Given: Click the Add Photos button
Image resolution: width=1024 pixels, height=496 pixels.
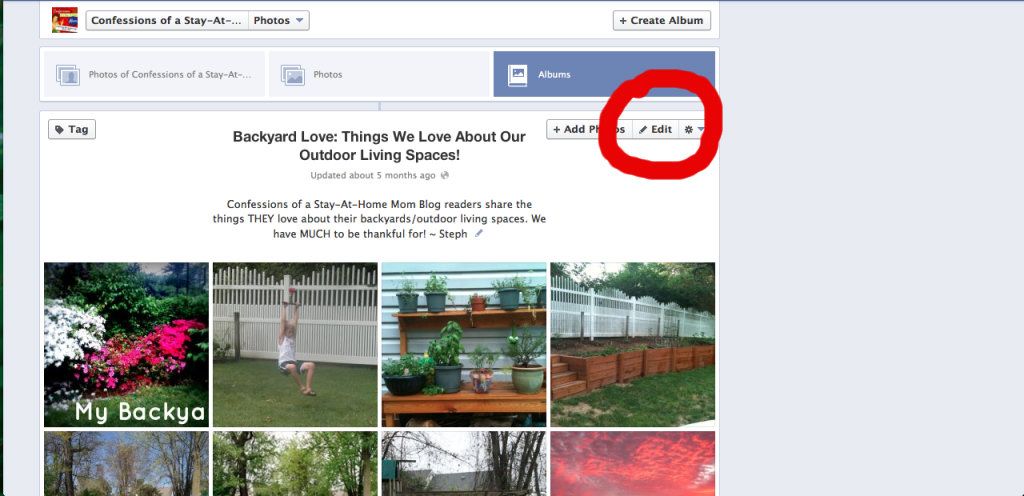Looking at the screenshot, I should tap(589, 129).
